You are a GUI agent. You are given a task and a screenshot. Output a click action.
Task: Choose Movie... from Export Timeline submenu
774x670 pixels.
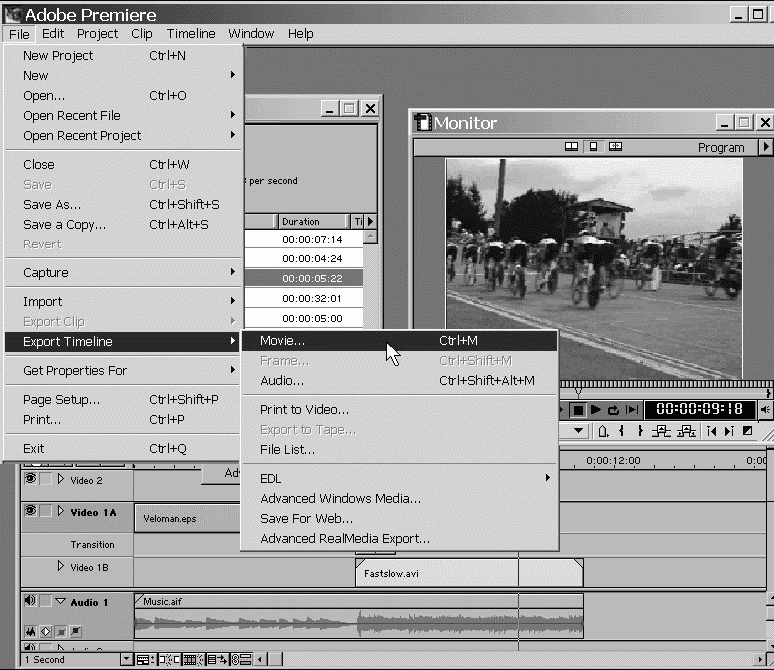coord(283,341)
